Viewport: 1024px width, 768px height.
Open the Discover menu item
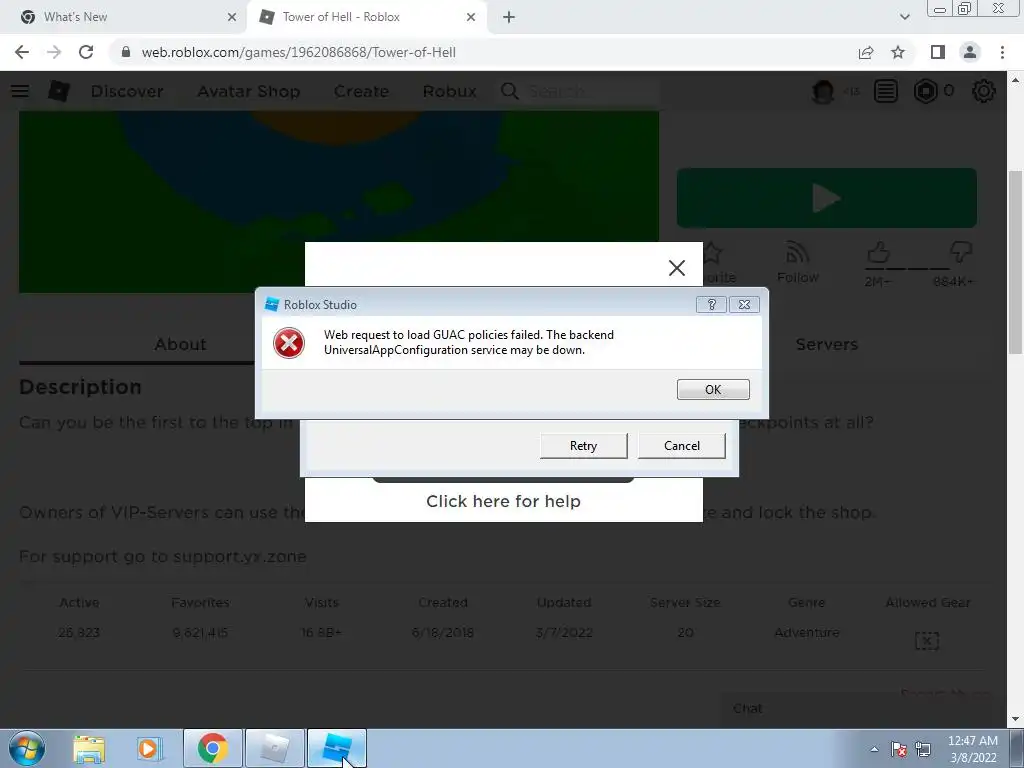pos(127,91)
